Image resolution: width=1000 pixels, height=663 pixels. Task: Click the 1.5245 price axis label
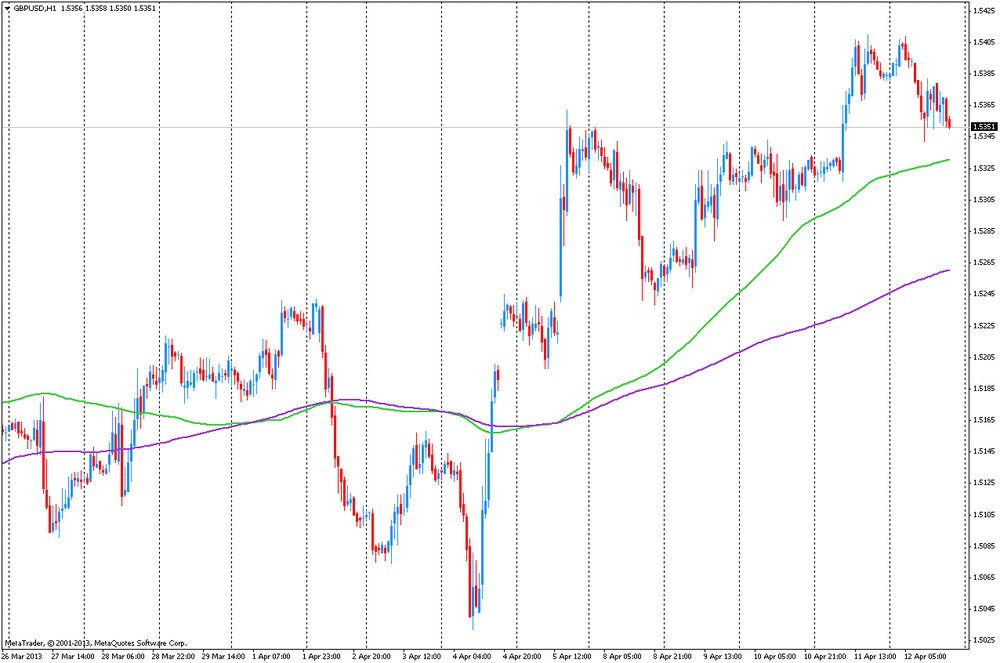[x=985, y=294]
